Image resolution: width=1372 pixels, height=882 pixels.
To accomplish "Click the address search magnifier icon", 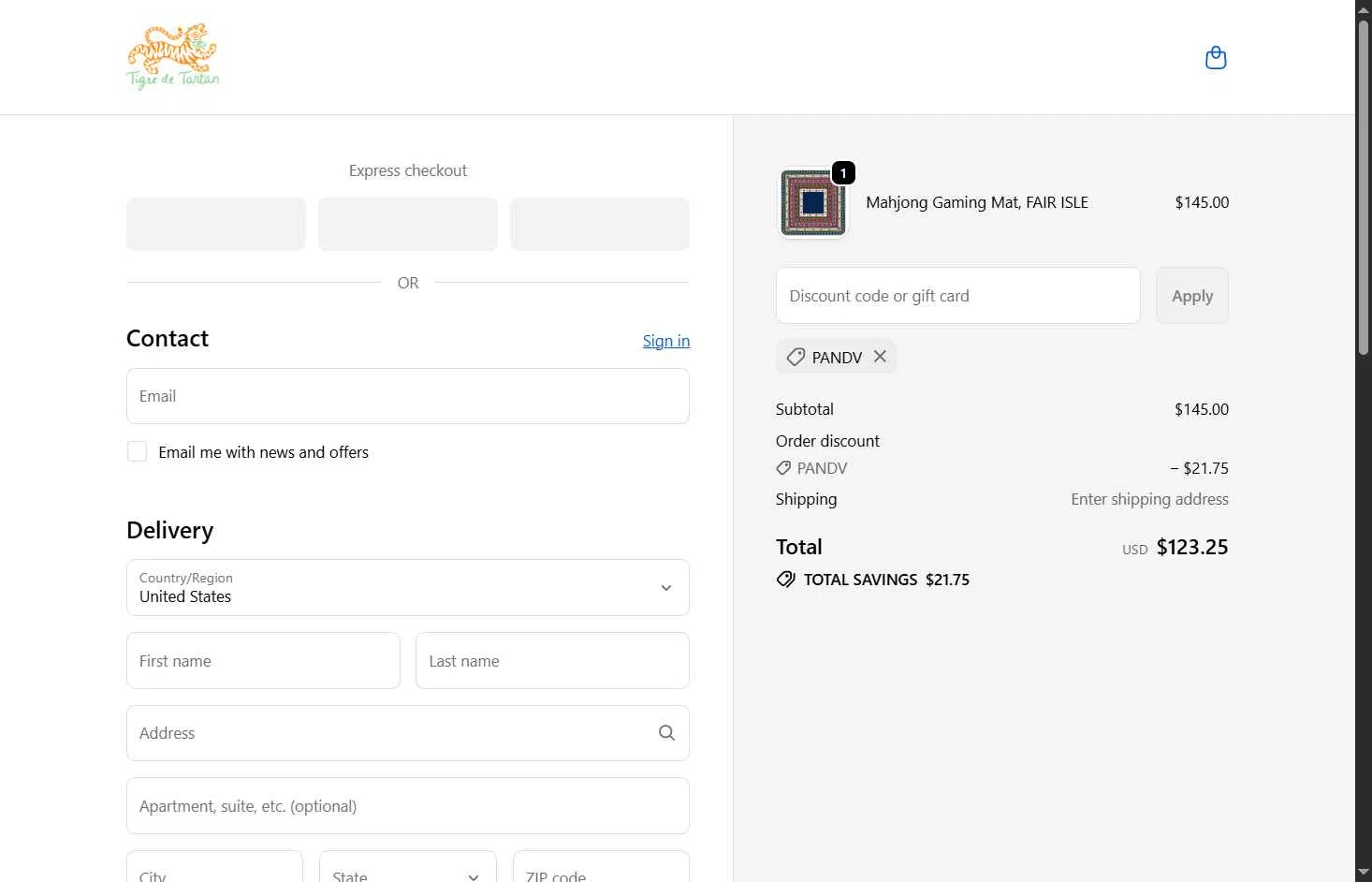I will click(666, 733).
